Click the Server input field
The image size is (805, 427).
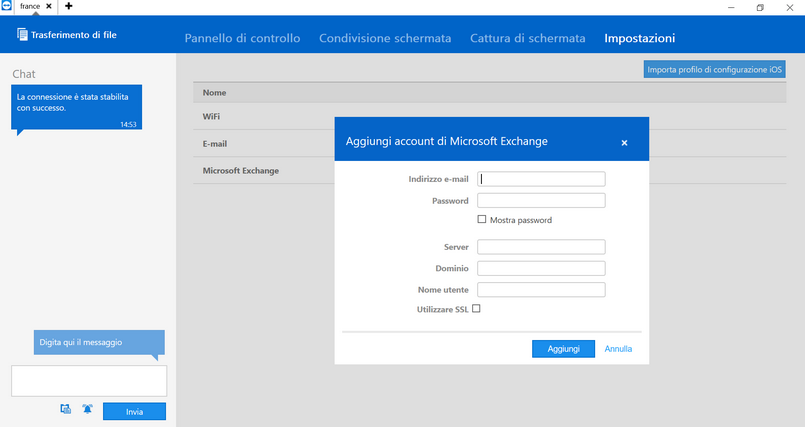(x=541, y=247)
